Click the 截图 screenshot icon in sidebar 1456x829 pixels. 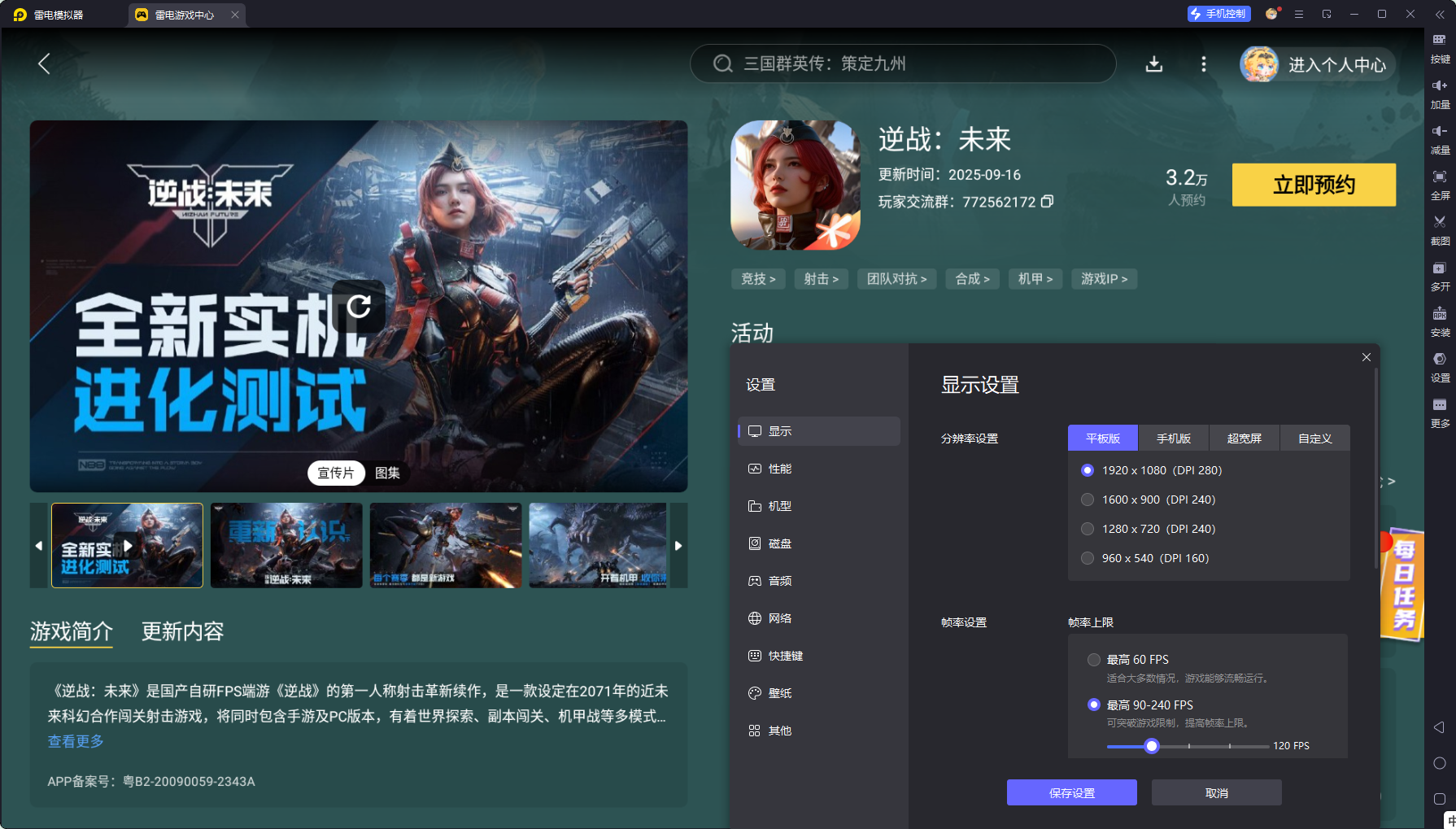1440,230
